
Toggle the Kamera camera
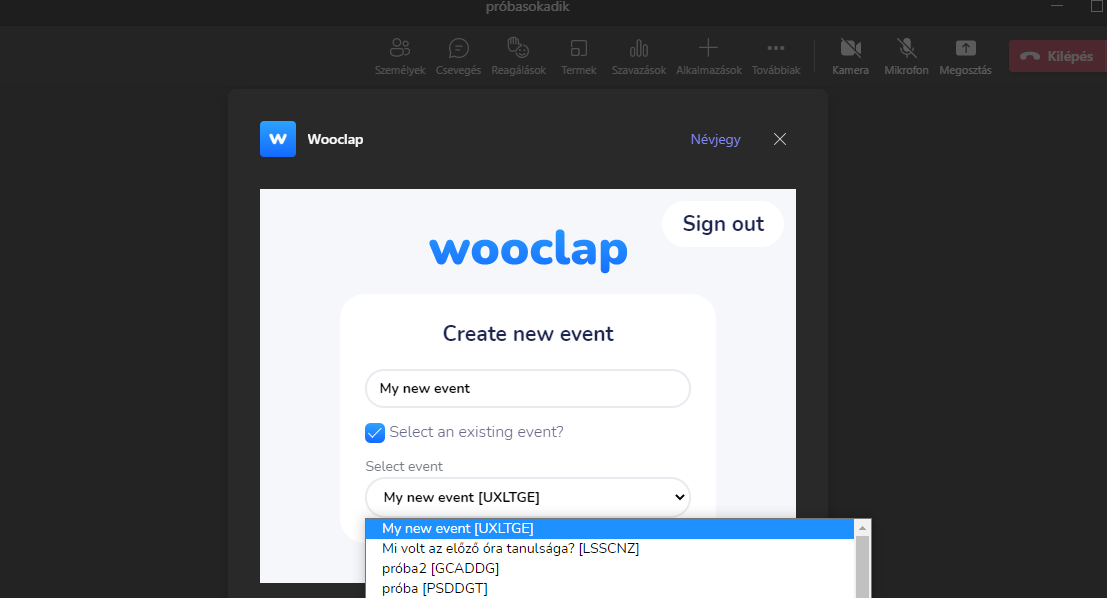click(850, 56)
